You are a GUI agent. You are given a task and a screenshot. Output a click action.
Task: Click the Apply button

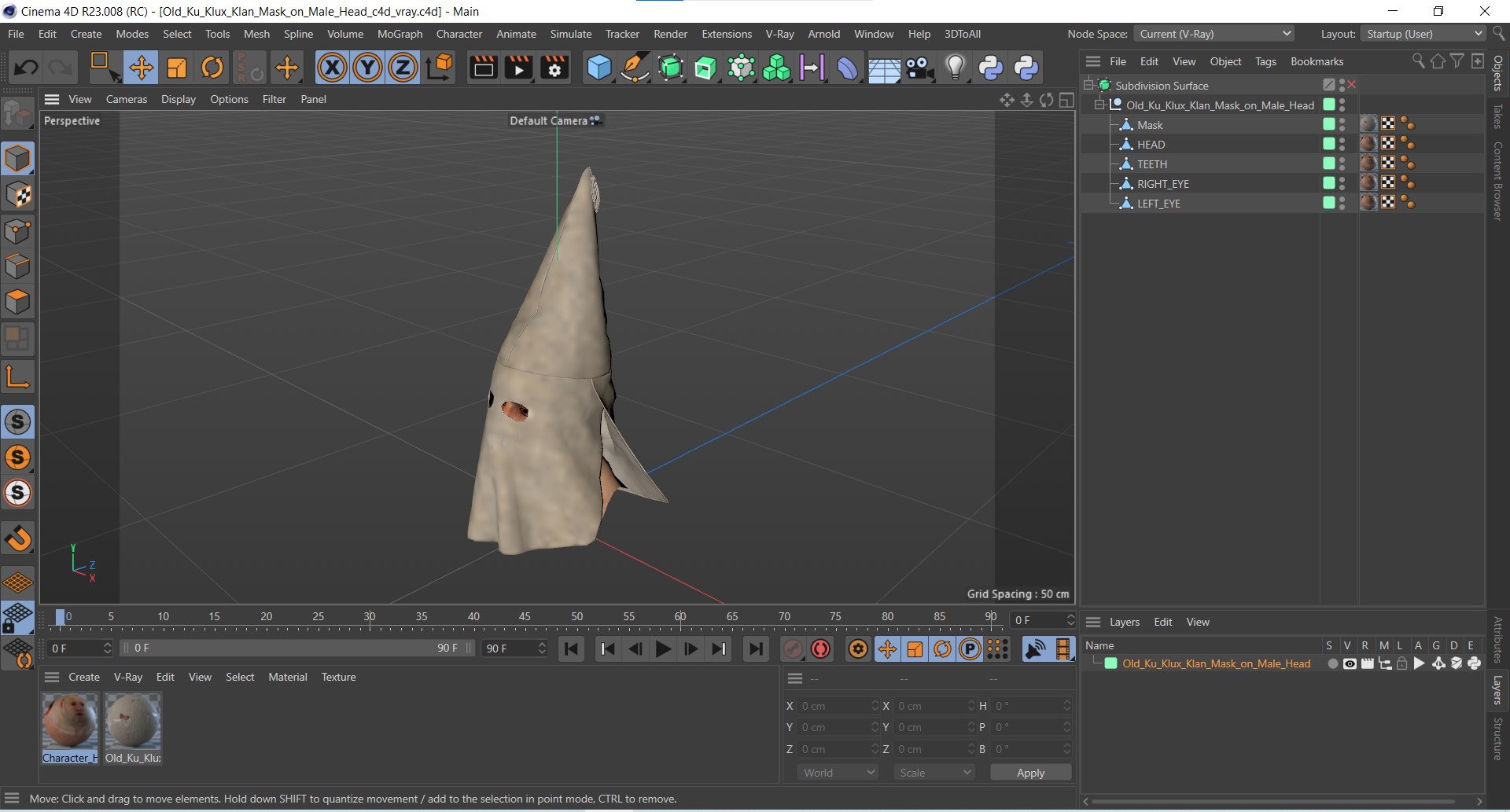[x=1030, y=773]
